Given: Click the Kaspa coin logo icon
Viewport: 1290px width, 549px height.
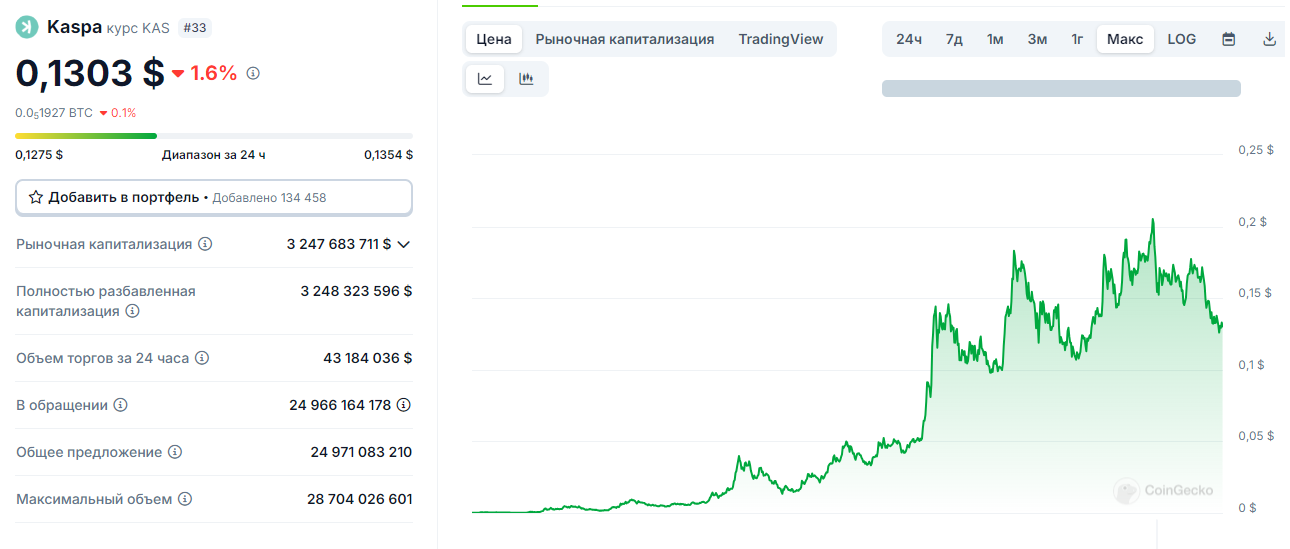Looking at the screenshot, I should coord(27,27).
